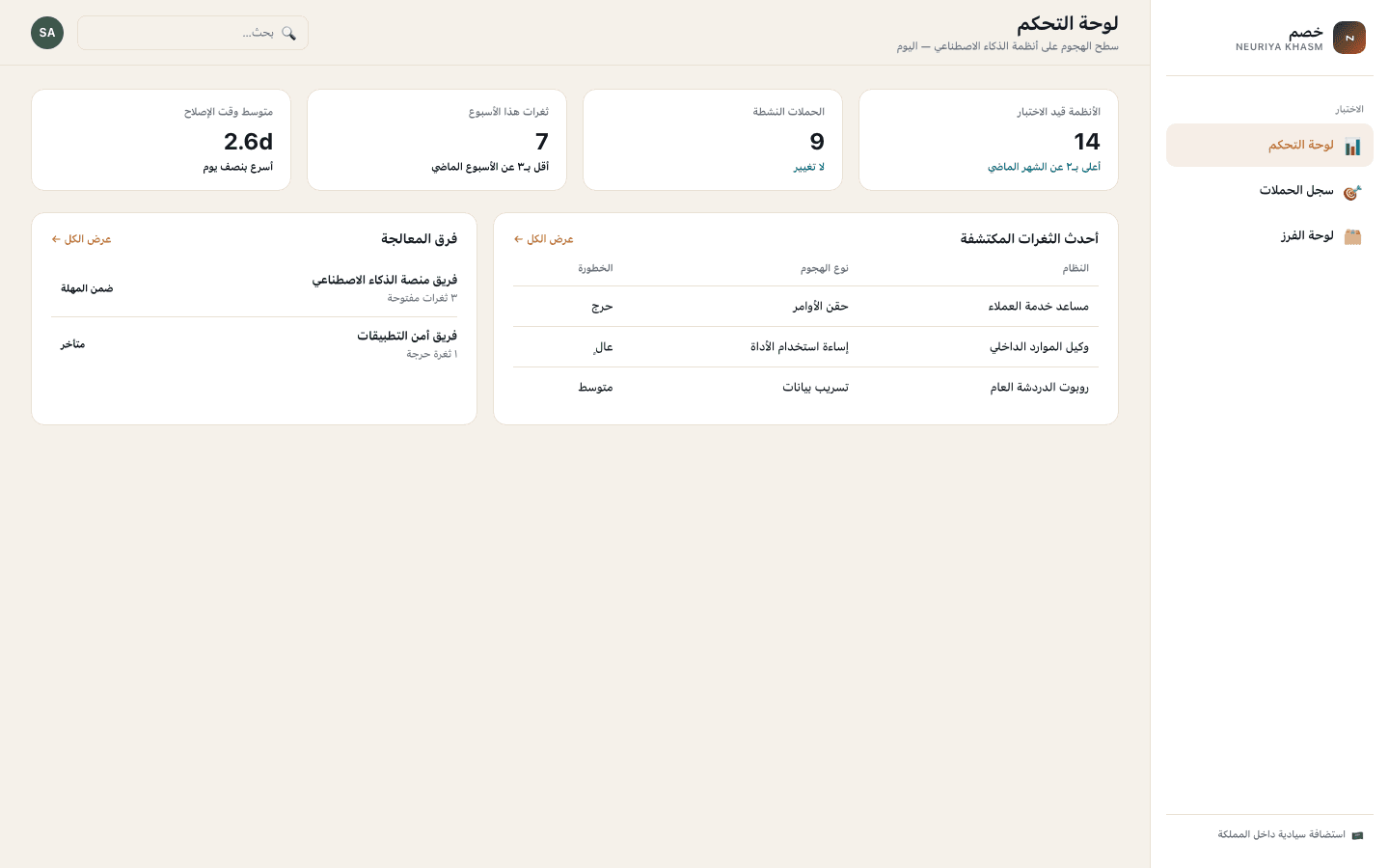Click the أعلى بـ٢ عن الشهر الماضي note
Screen dimensions: 1389x868
[1044, 167]
